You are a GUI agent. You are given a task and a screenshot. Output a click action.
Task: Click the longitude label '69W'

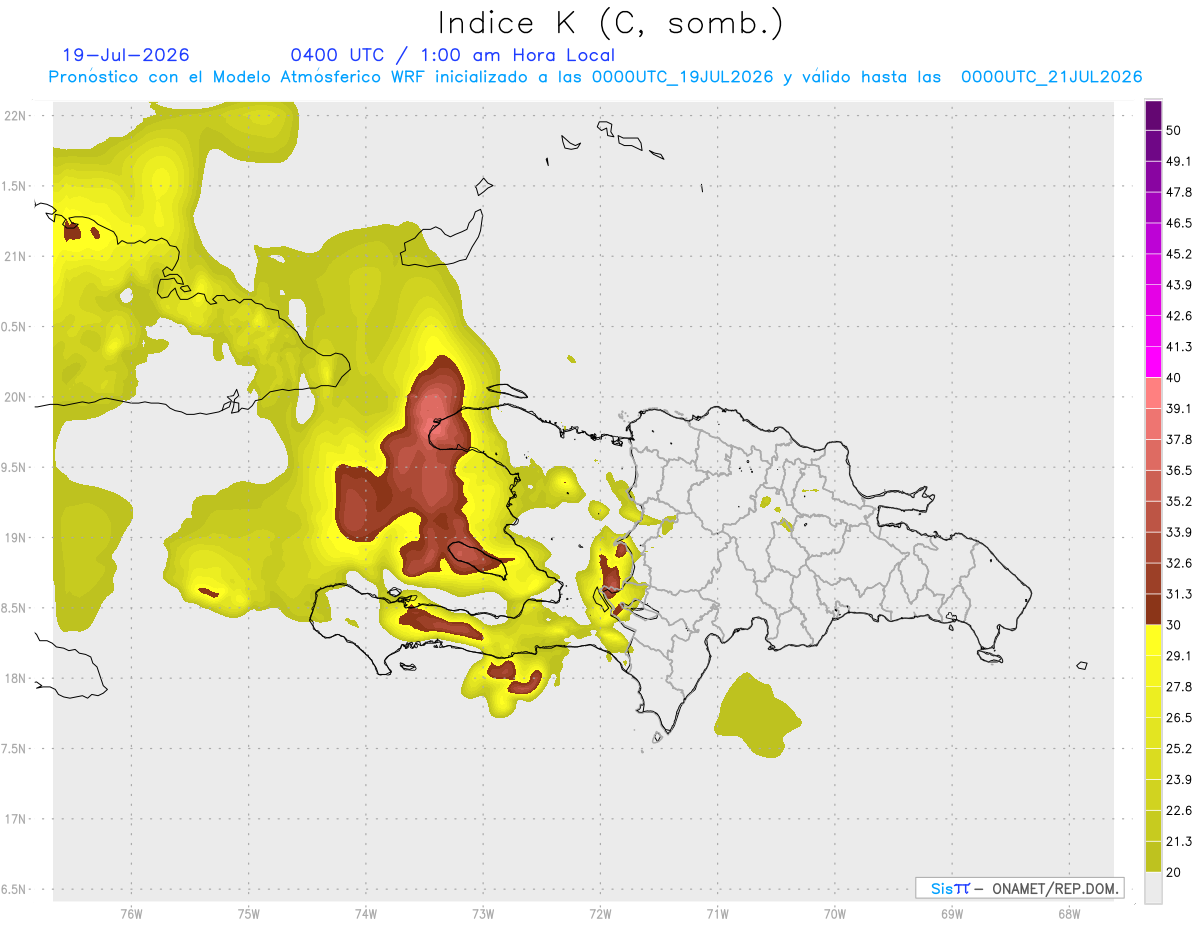tap(952, 914)
